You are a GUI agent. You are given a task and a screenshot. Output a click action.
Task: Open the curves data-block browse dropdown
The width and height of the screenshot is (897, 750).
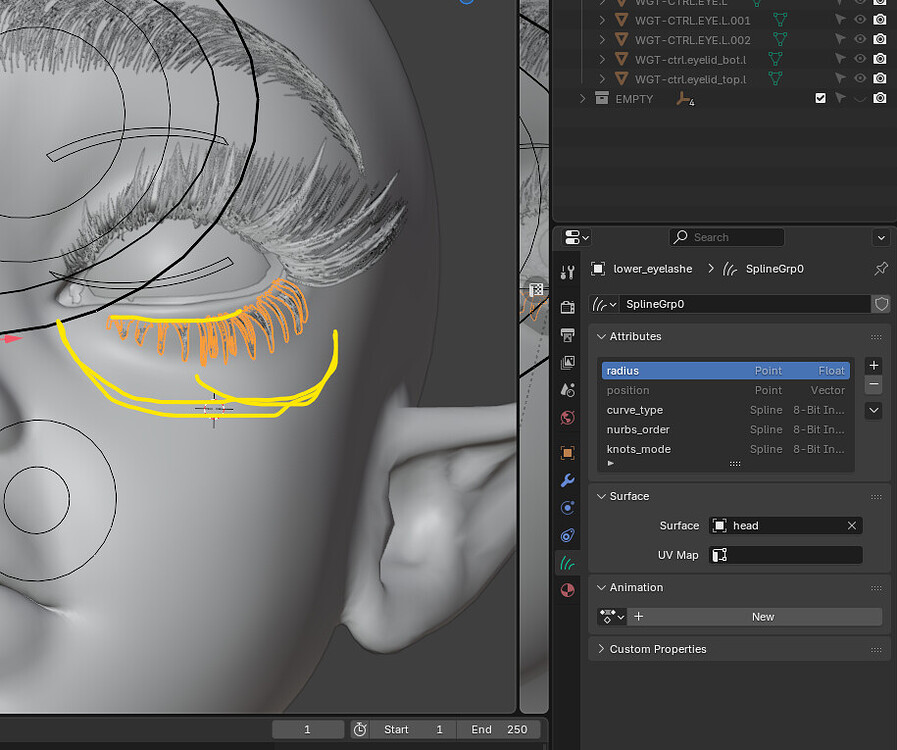[605, 304]
